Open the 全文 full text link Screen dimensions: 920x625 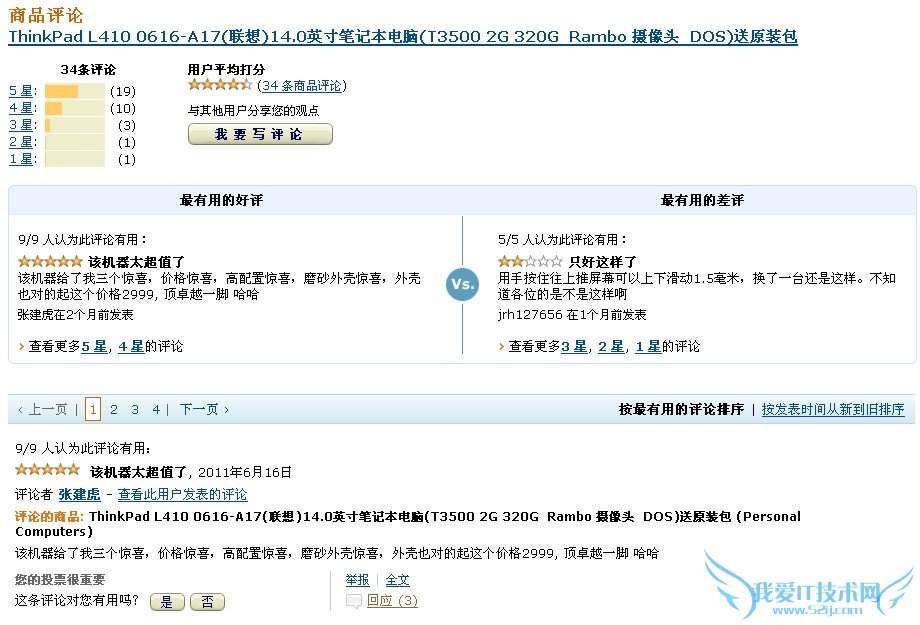click(397, 580)
